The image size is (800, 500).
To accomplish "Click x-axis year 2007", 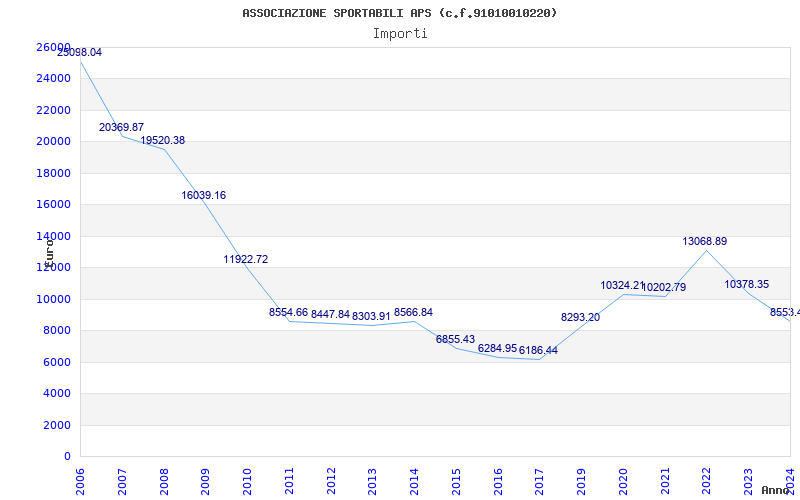I will point(122,481).
